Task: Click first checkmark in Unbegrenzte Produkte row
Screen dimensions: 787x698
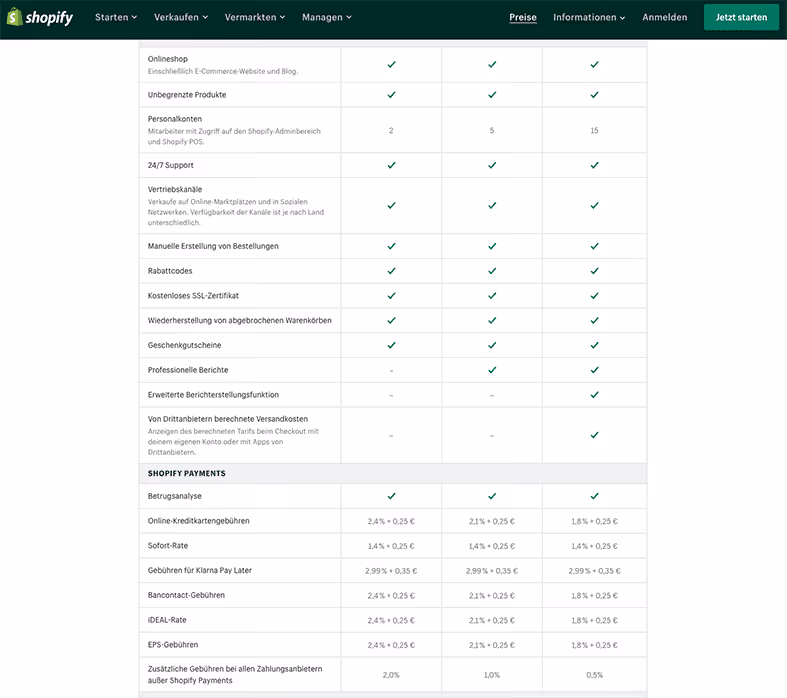Action: tap(391, 94)
